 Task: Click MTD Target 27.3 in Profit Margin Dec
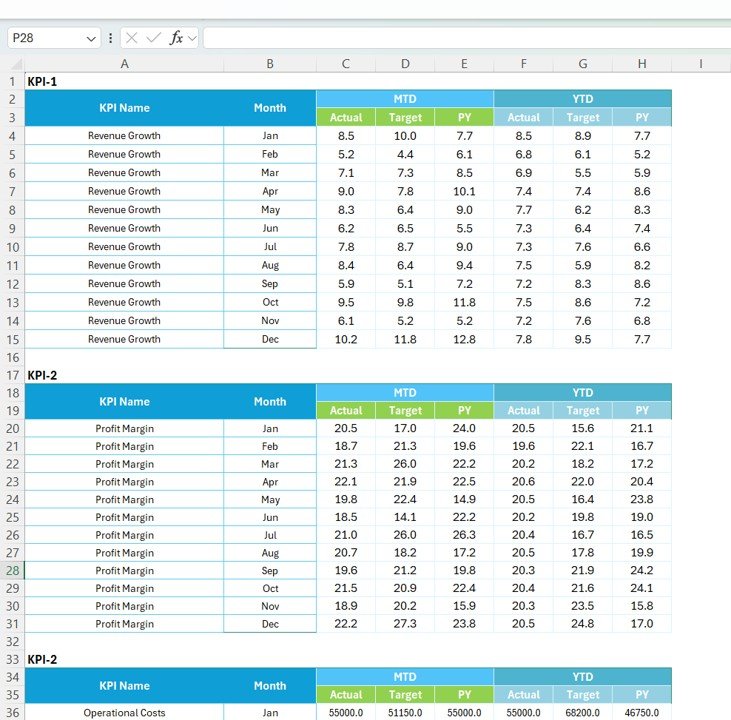click(405, 623)
